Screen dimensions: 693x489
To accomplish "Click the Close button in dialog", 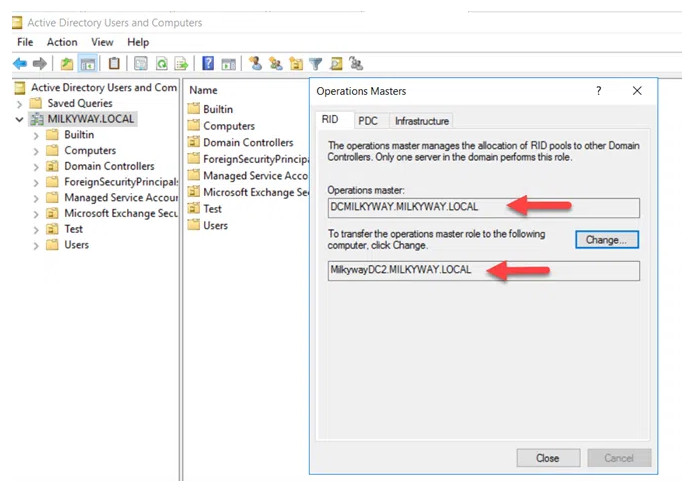I will click(x=547, y=458).
